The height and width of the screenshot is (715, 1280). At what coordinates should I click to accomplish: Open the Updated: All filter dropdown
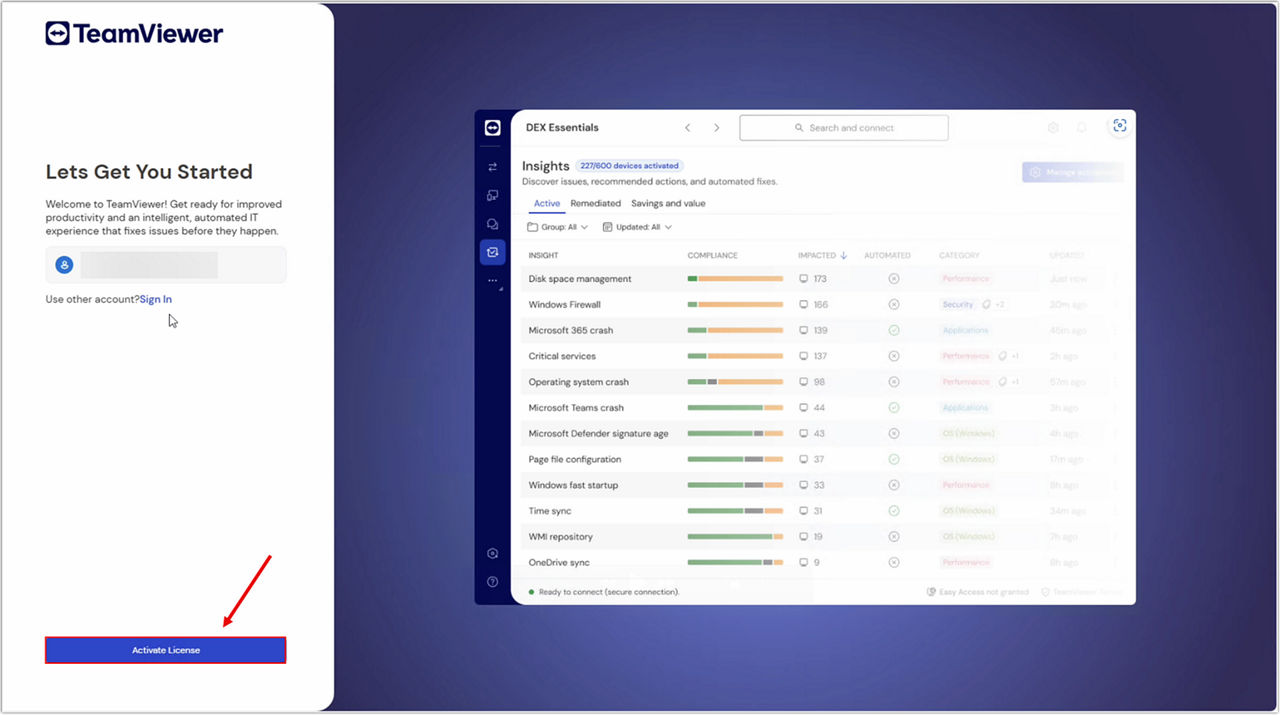tap(637, 227)
